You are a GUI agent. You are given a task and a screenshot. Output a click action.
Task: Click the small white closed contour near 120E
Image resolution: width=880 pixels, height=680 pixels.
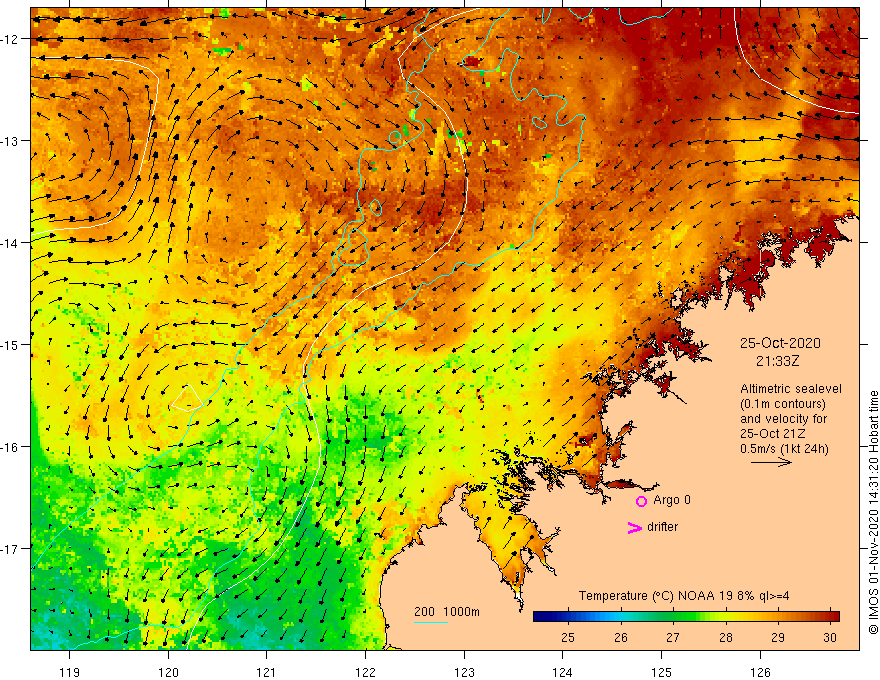coord(187,398)
